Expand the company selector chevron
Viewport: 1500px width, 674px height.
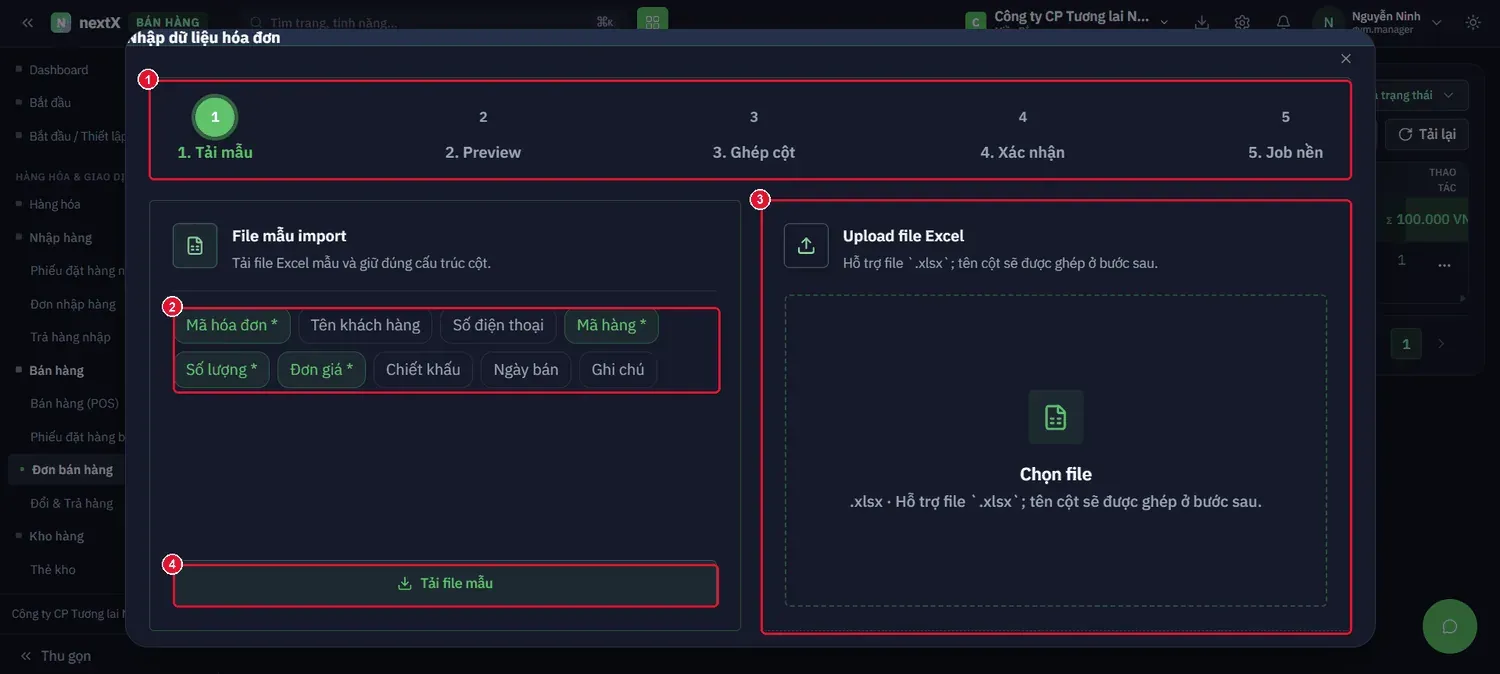tap(1164, 22)
